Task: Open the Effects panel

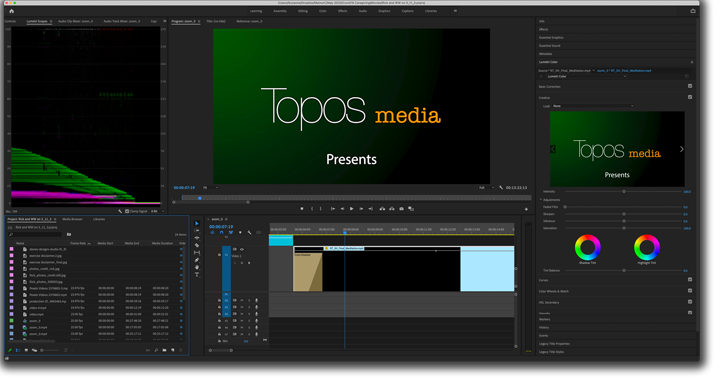Action: pos(544,29)
